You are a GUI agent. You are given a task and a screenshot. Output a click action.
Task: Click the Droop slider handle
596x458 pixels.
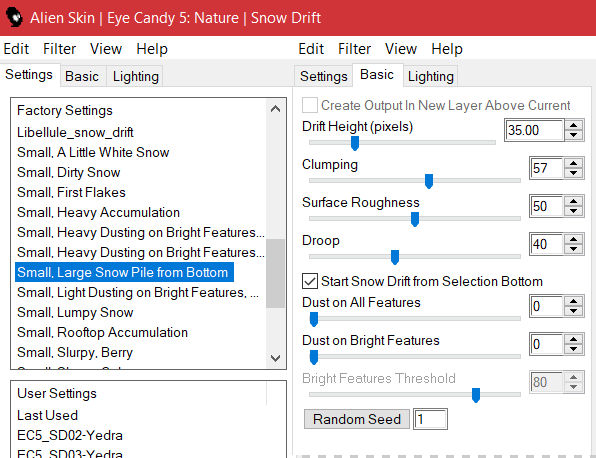click(395, 257)
